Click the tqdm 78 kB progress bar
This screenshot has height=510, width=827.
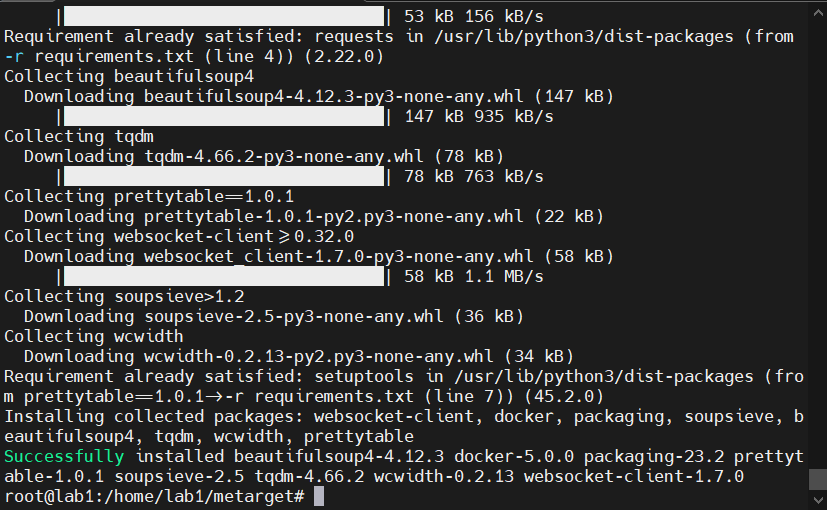click(225, 176)
